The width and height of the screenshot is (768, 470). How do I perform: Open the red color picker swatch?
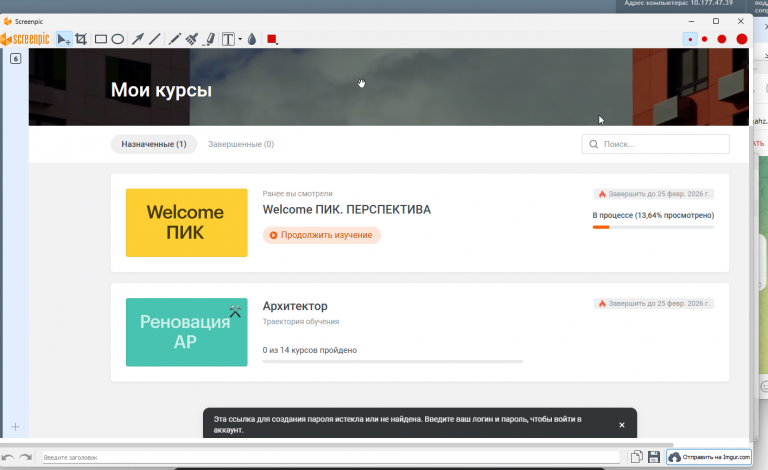click(x=272, y=39)
